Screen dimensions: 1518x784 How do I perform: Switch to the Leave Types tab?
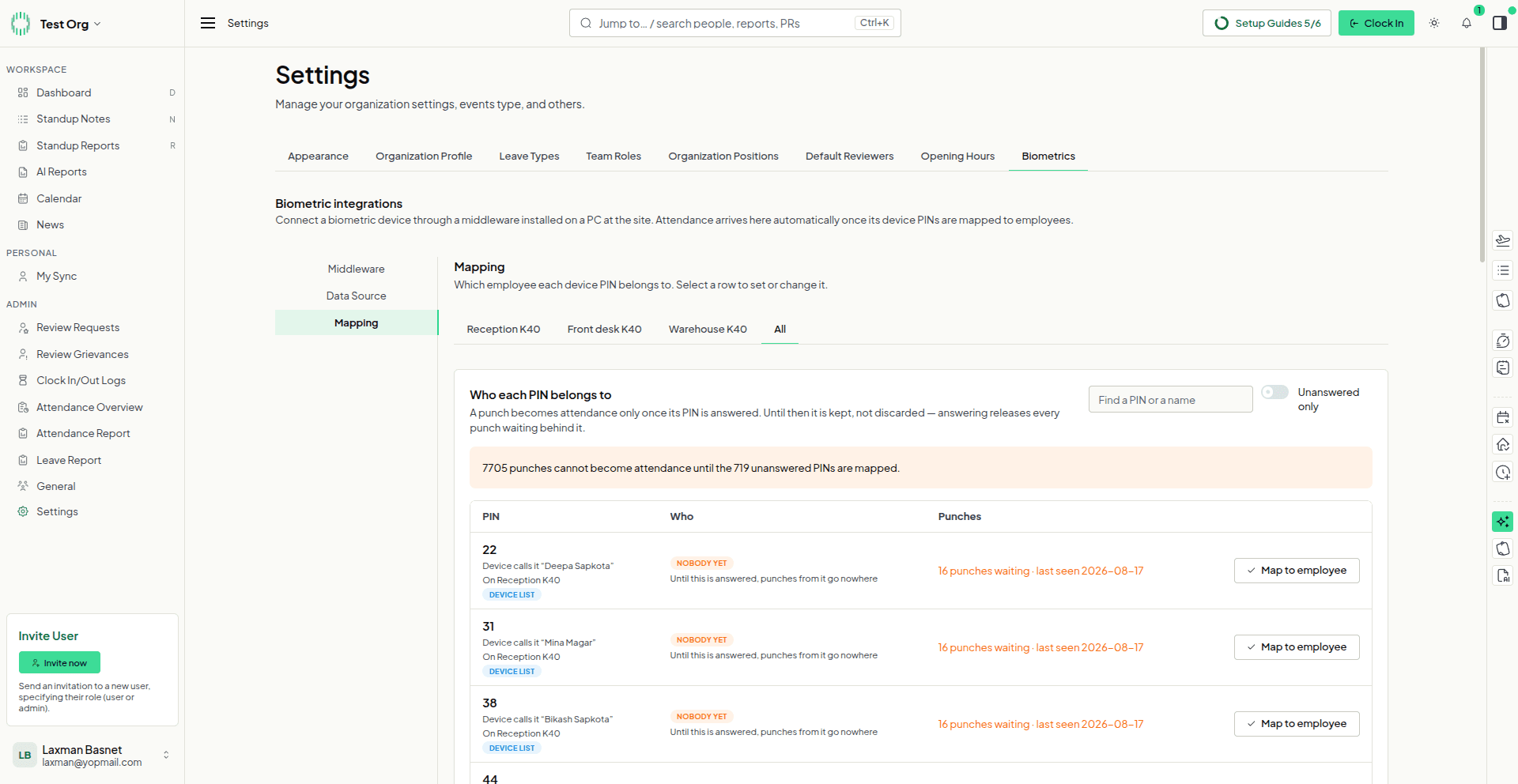(529, 156)
